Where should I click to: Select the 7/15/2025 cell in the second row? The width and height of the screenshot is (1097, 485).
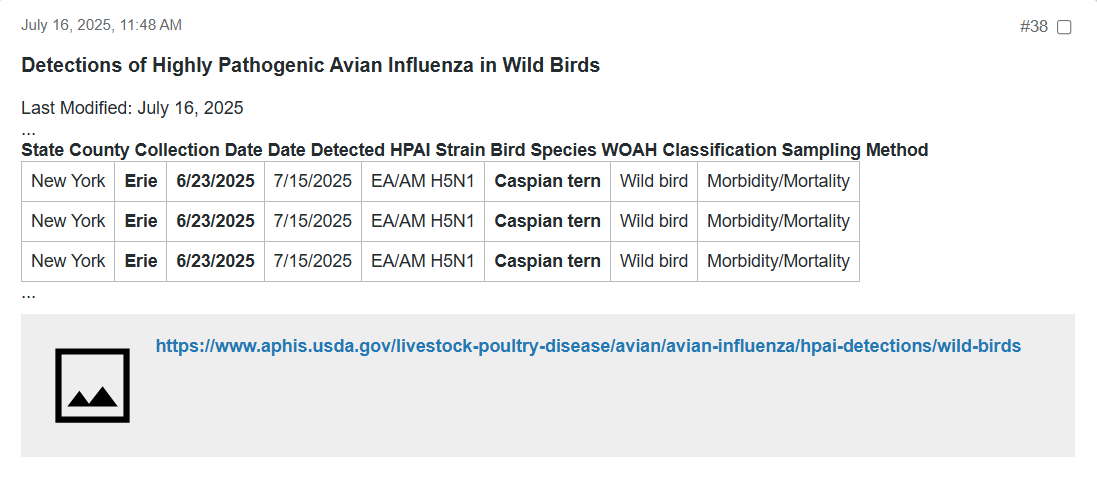313,221
